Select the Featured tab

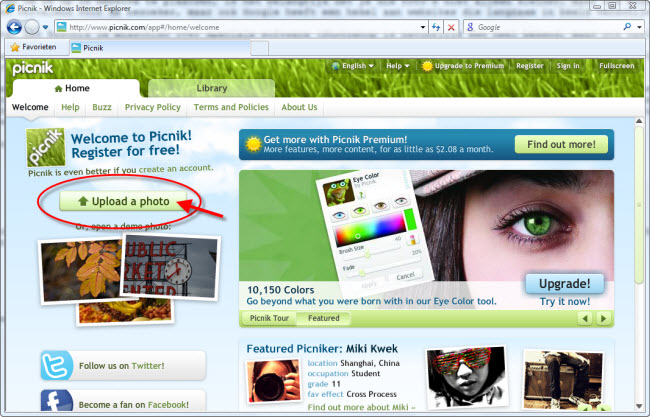323,318
